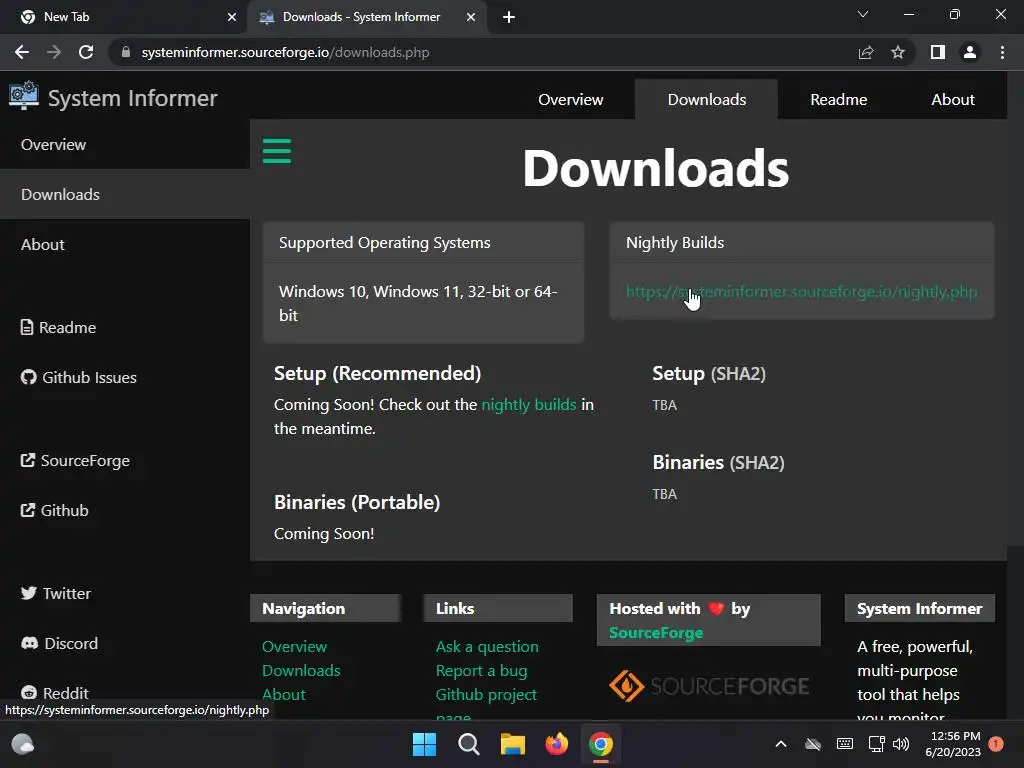Click the notification count badge
Viewport: 1024px width, 768px height.
coord(996,743)
